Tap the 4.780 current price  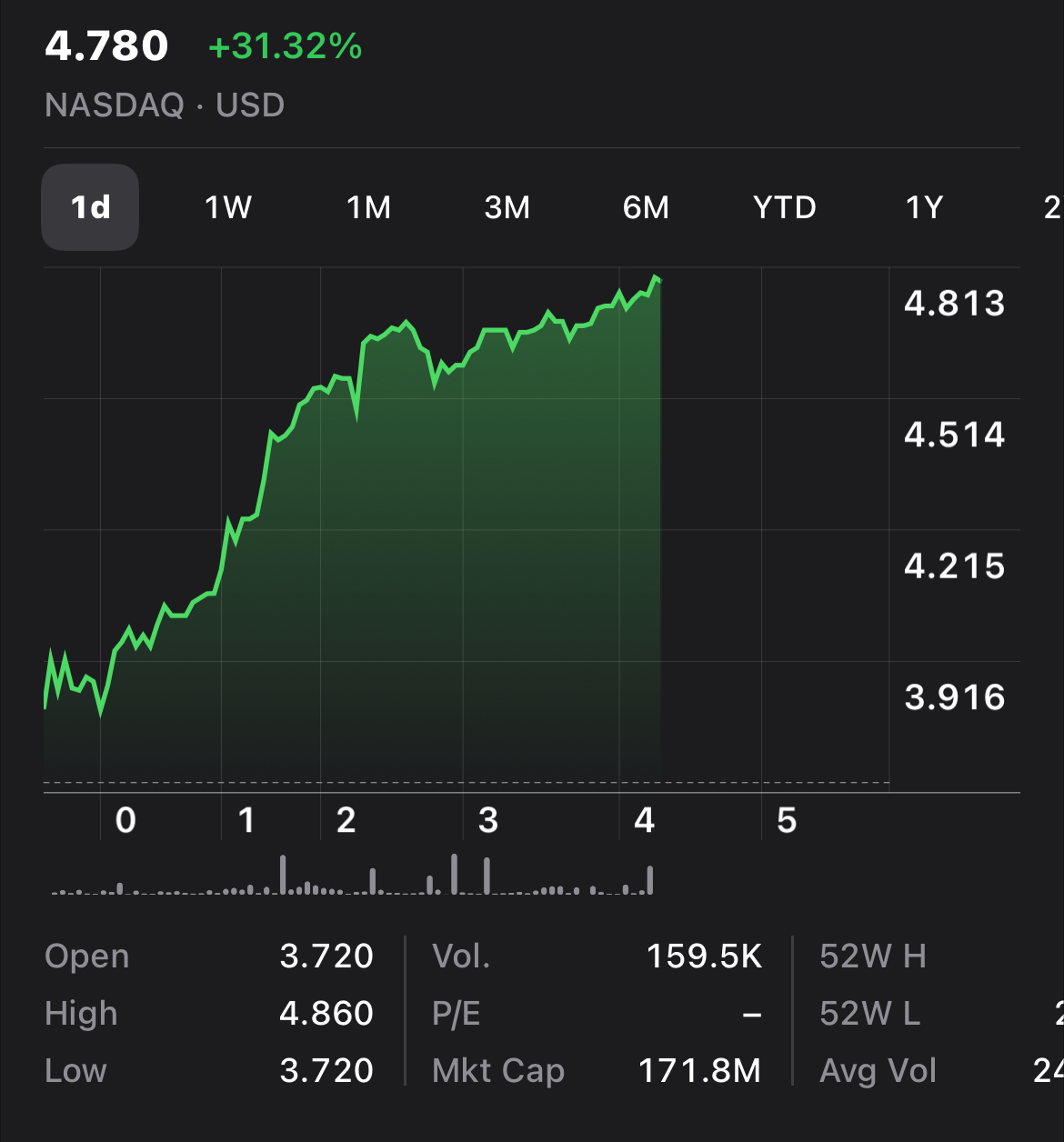[106, 46]
